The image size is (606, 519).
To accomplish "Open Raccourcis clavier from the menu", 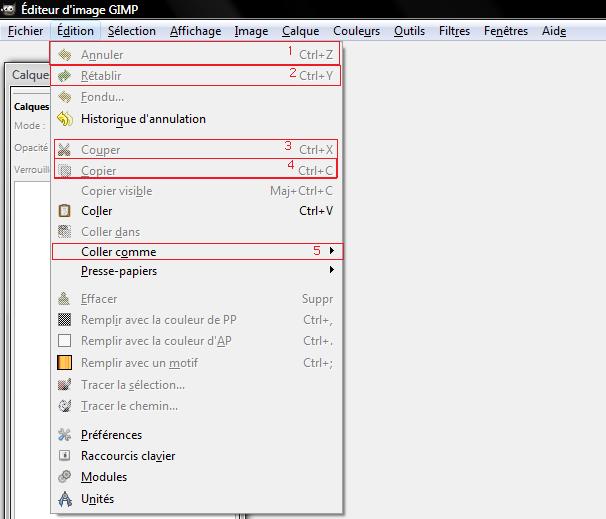I will point(197,456).
